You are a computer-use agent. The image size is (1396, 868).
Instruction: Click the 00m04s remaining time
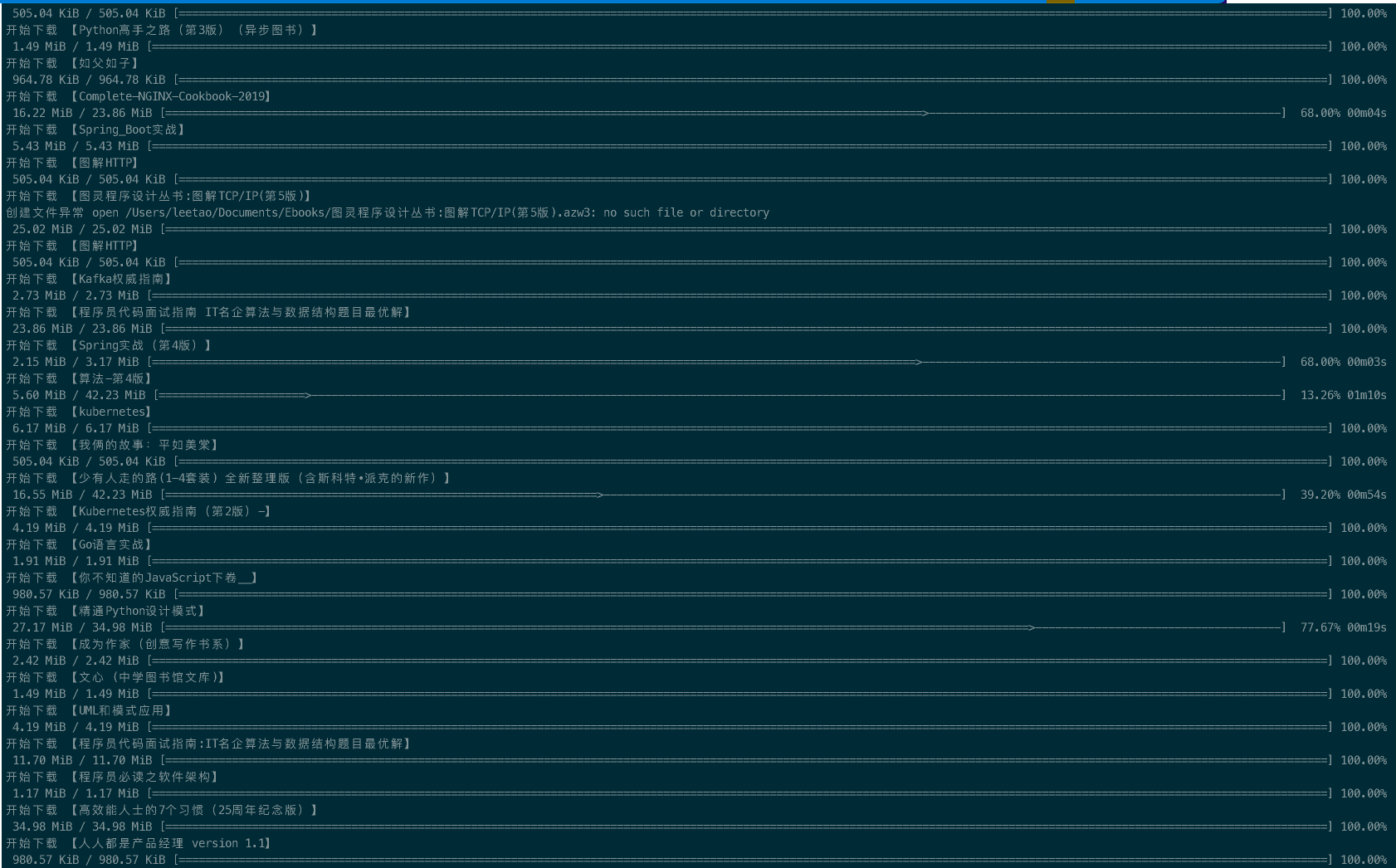coord(1367,113)
